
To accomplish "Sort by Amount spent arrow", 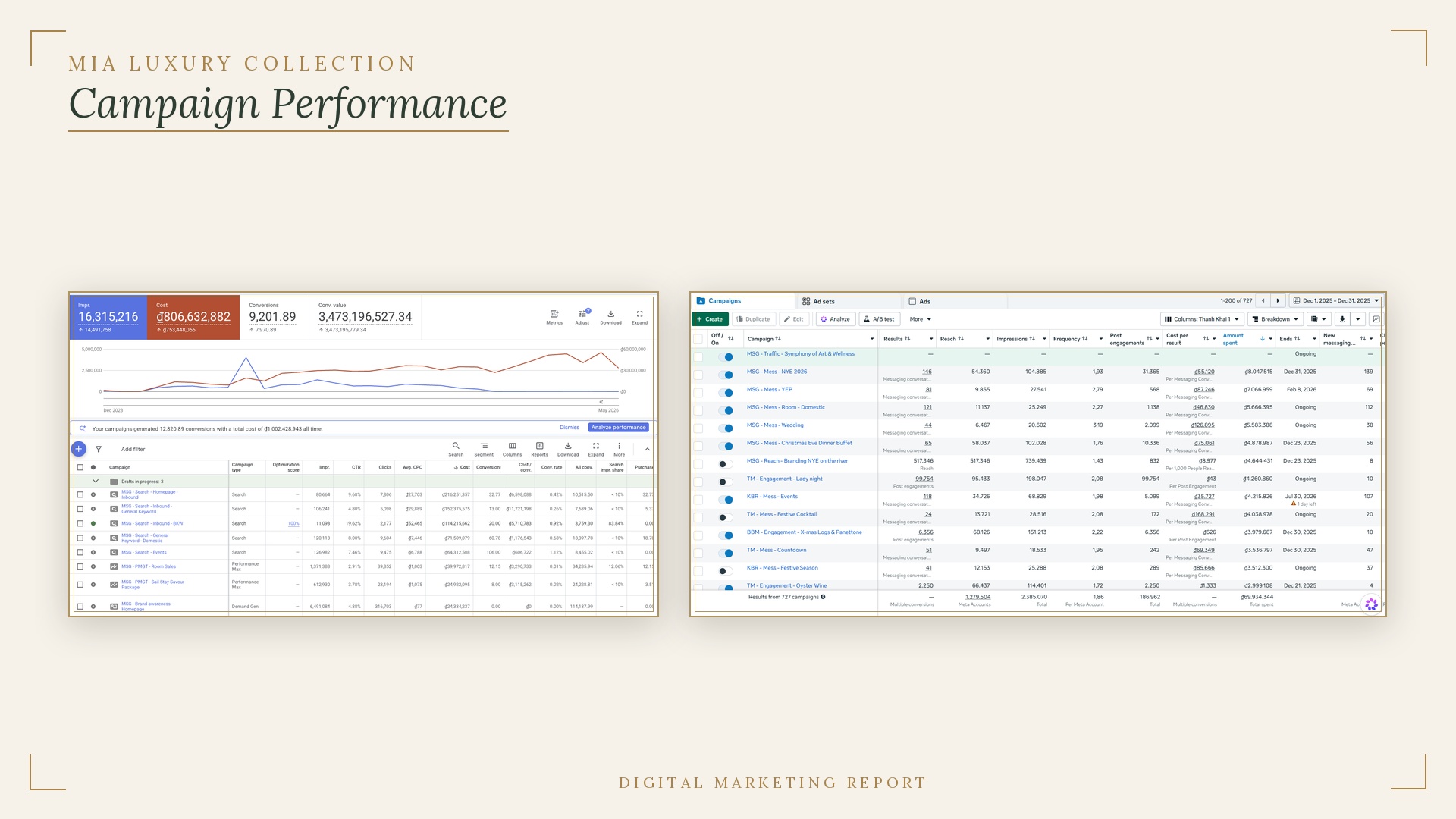I will [x=1263, y=339].
